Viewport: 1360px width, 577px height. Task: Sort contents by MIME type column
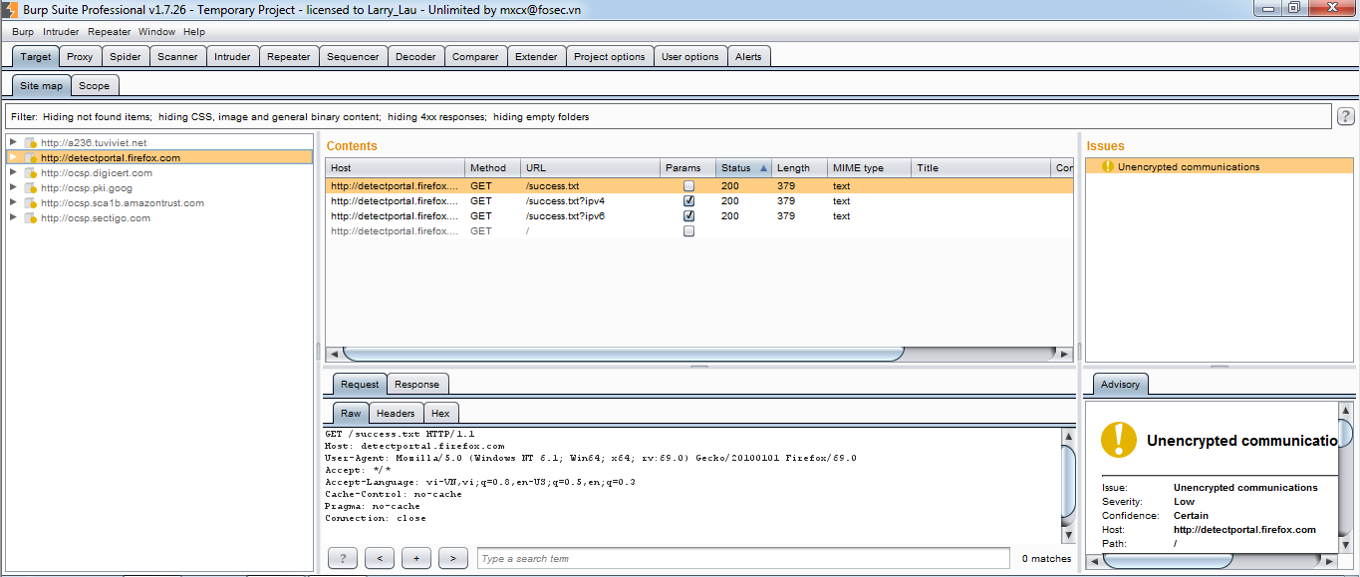pyautogui.click(x=869, y=168)
